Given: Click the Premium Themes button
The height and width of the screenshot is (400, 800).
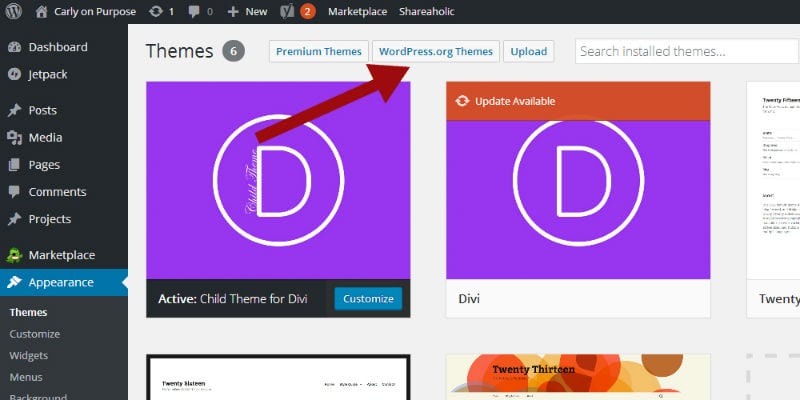Looking at the screenshot, I should tap(319, 52).
